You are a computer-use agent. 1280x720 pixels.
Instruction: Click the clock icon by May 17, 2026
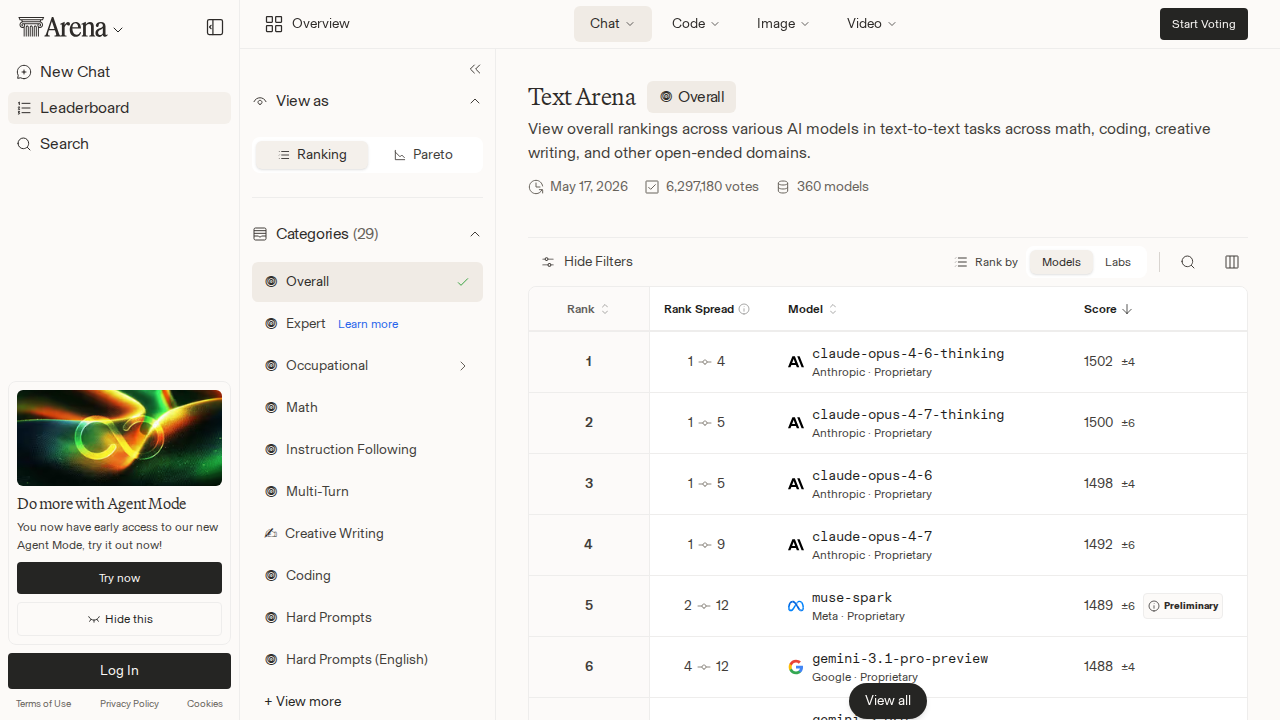pos(536,187)
